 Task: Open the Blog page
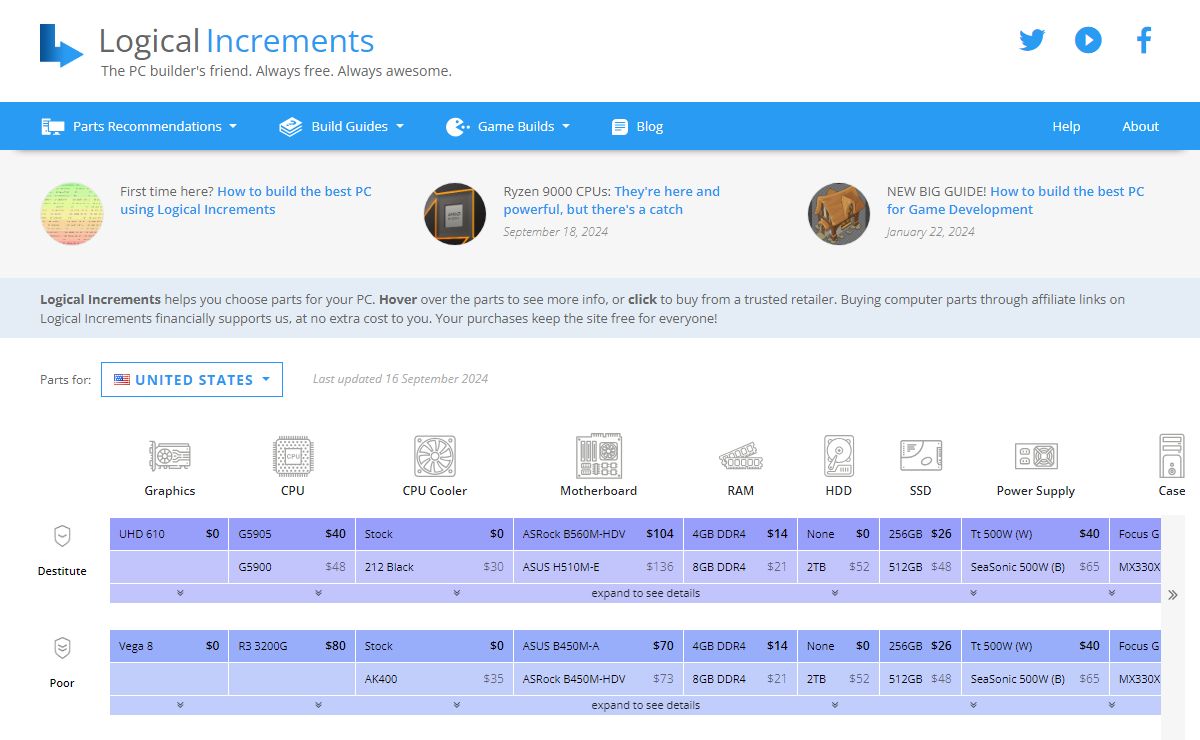click(637, 126)
